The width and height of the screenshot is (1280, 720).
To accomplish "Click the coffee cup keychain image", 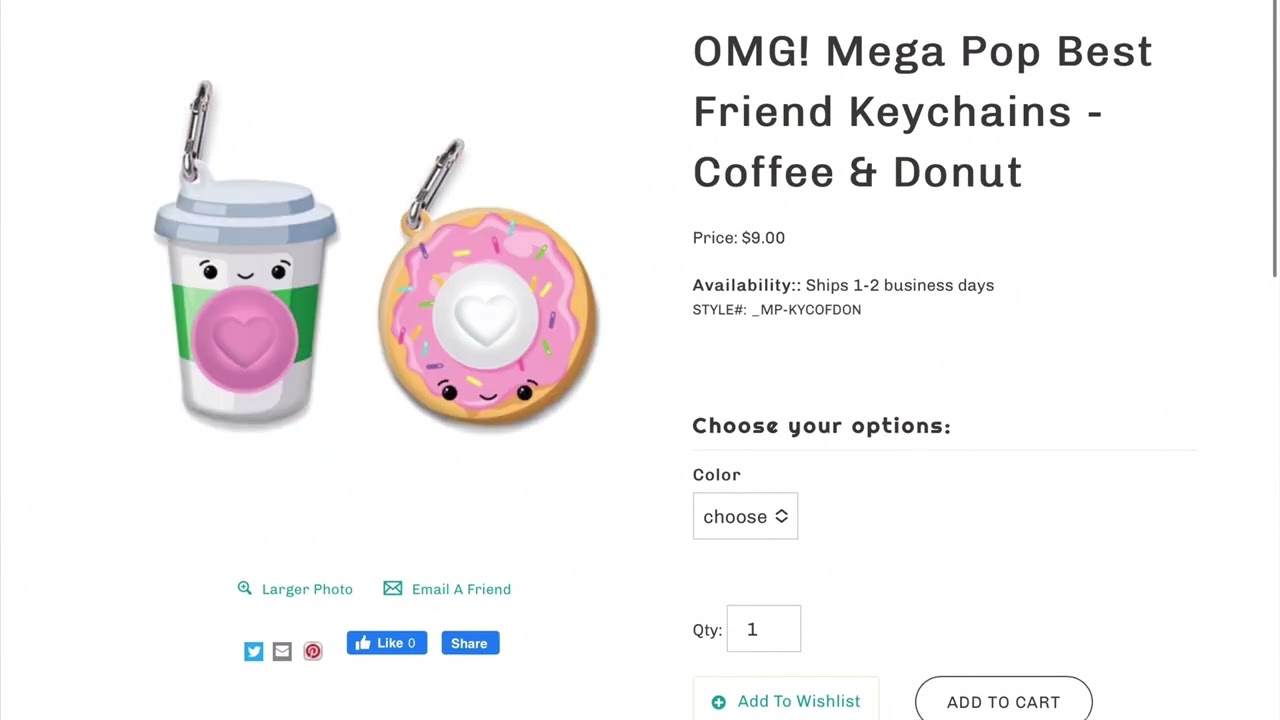I will [245, 300].
